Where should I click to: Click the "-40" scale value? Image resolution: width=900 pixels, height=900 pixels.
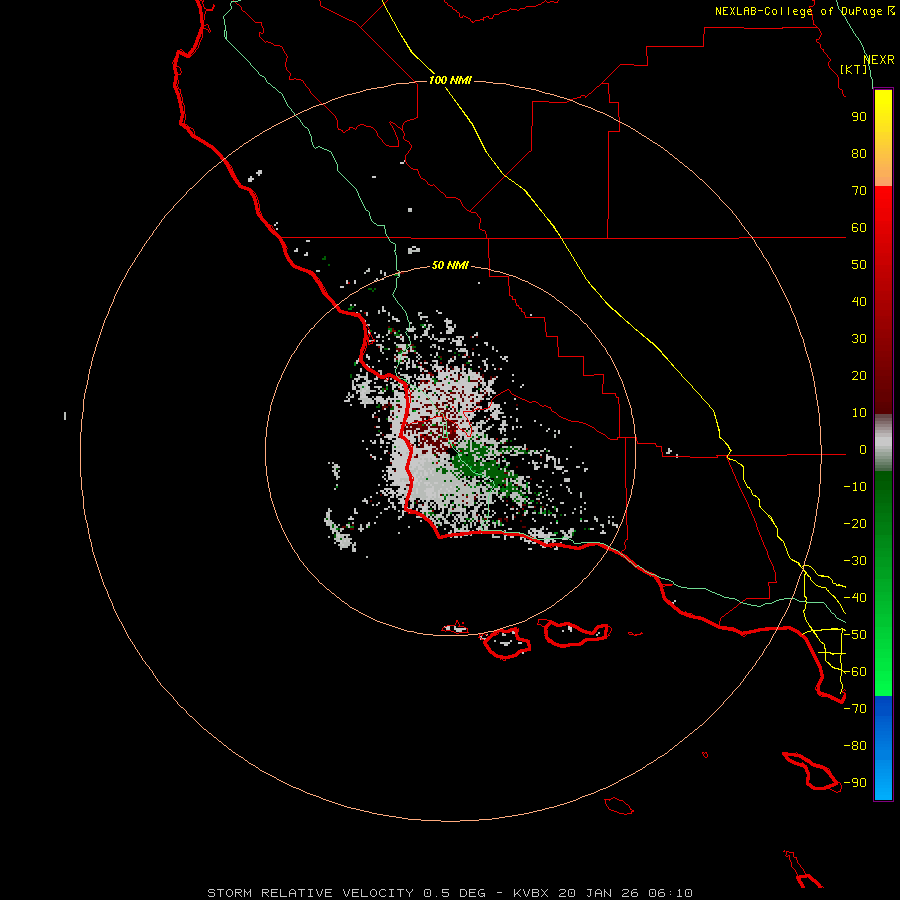click(x=855, y=598)
